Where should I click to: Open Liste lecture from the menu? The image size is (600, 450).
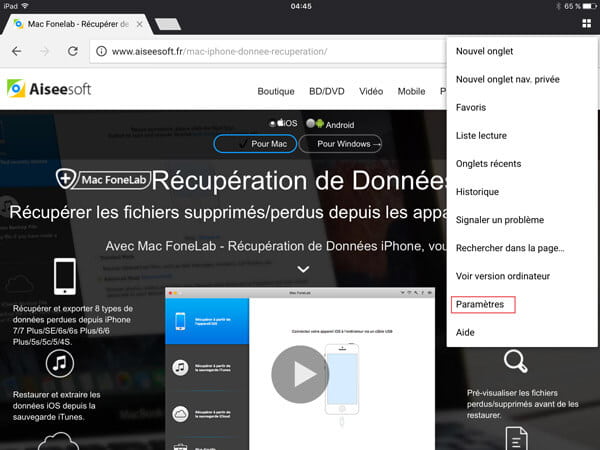tap(481, 135)
